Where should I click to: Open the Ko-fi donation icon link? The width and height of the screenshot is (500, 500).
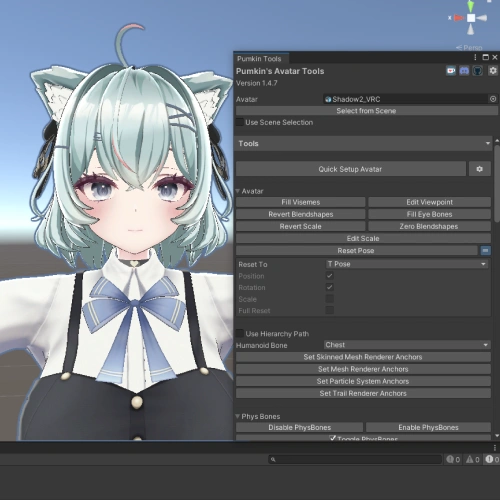tap(451, 71)
